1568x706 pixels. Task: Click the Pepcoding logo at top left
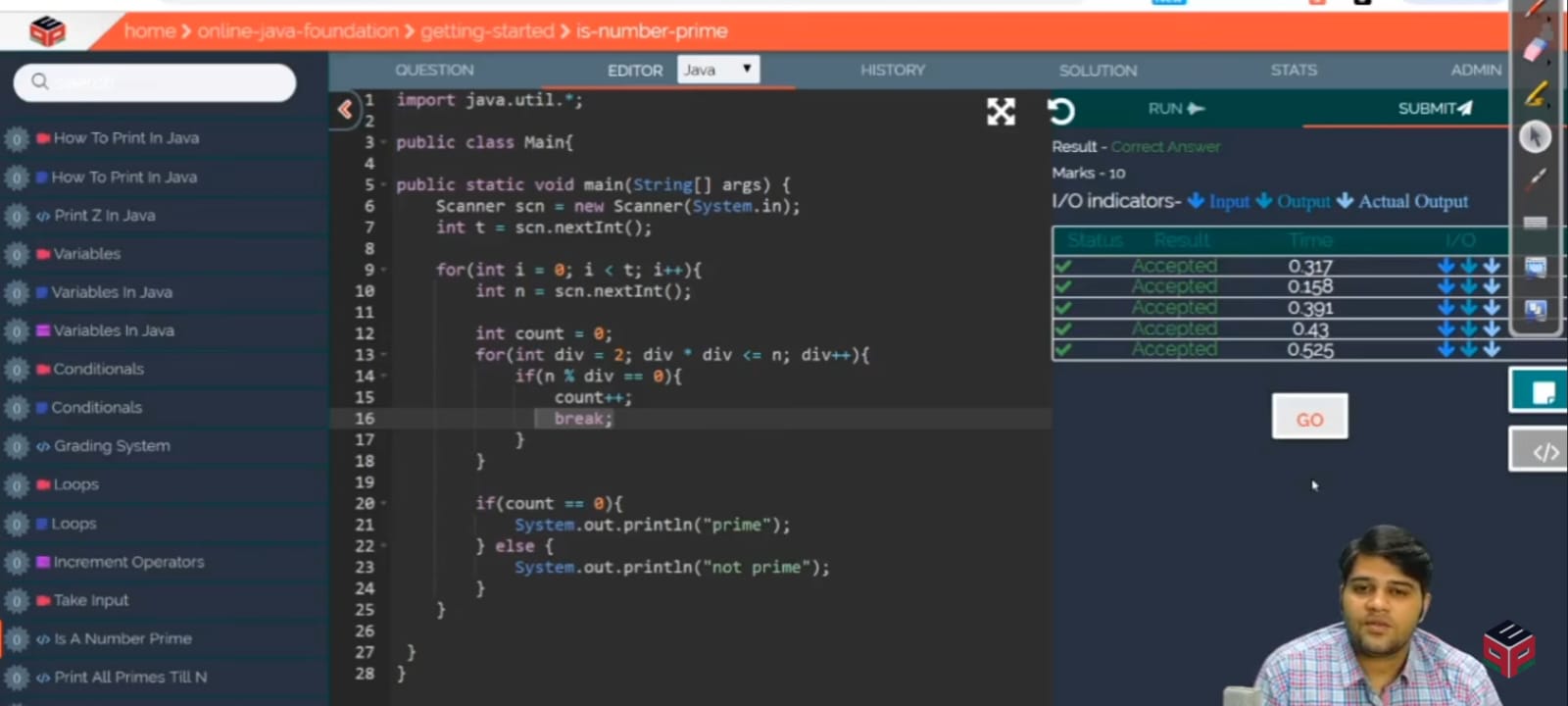[47, 31]
